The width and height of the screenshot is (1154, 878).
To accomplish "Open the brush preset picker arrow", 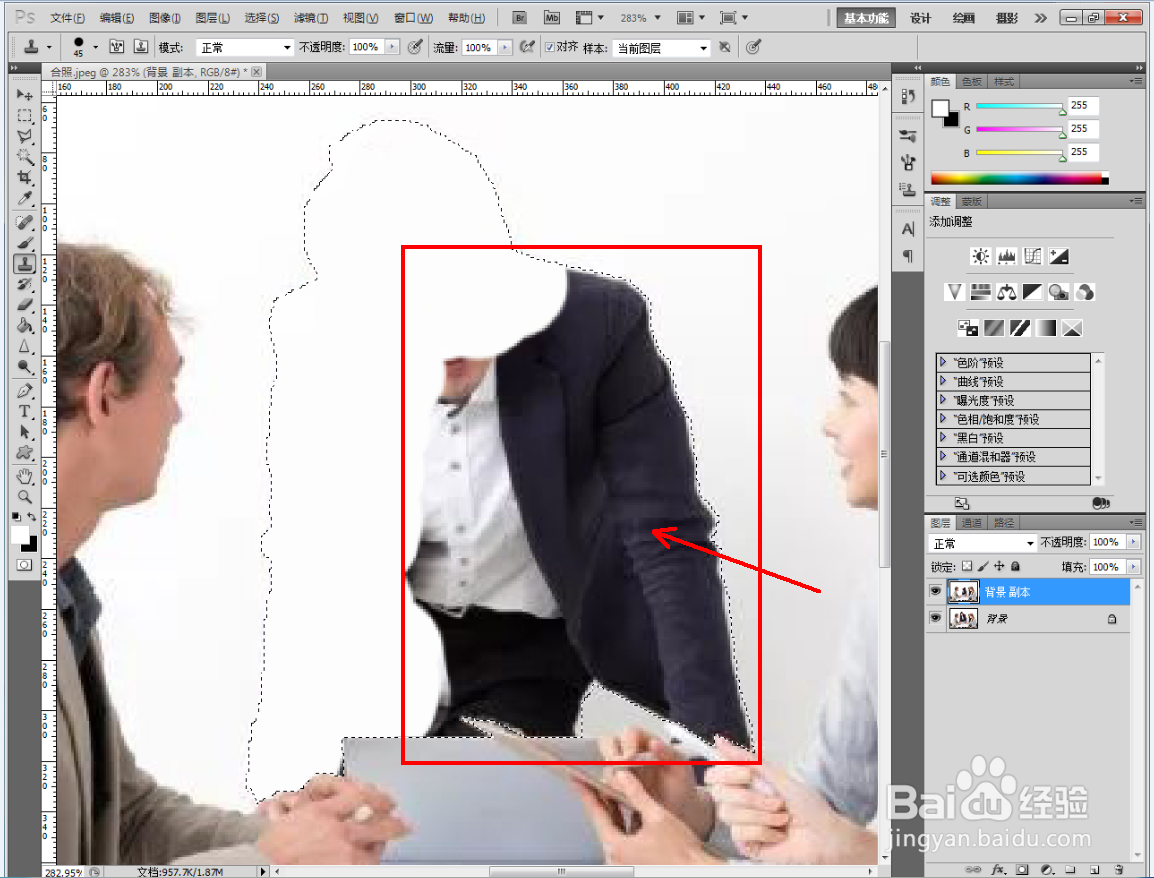I will (95, 48).
